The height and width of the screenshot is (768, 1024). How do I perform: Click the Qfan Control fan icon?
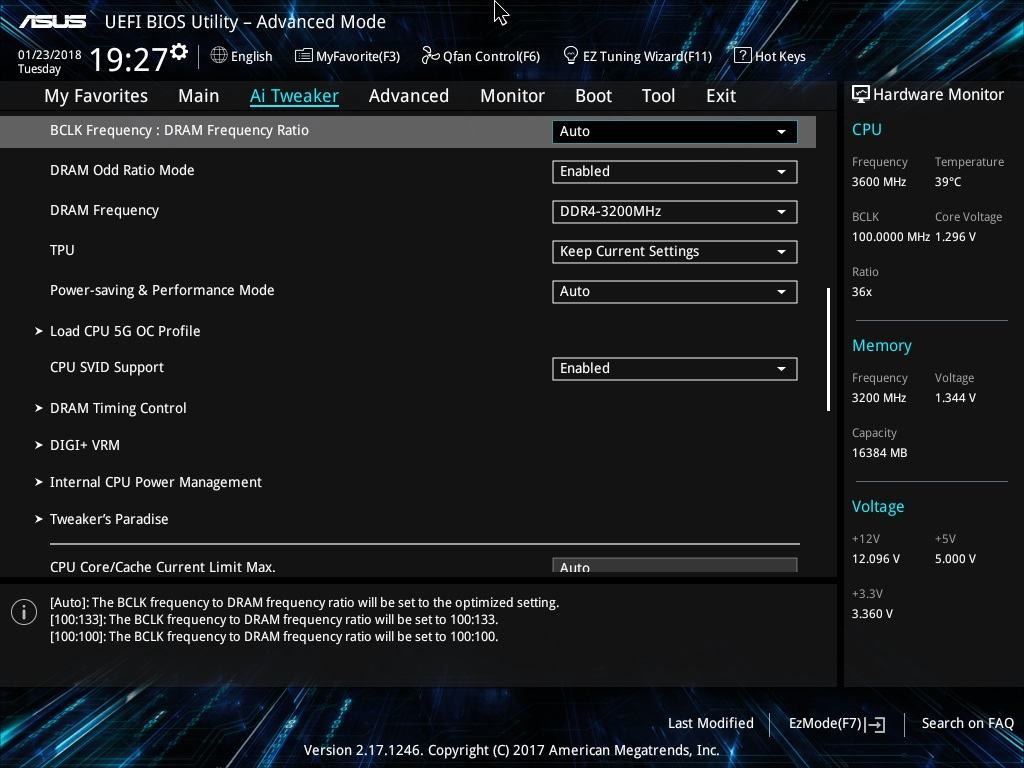coord(430,56)
